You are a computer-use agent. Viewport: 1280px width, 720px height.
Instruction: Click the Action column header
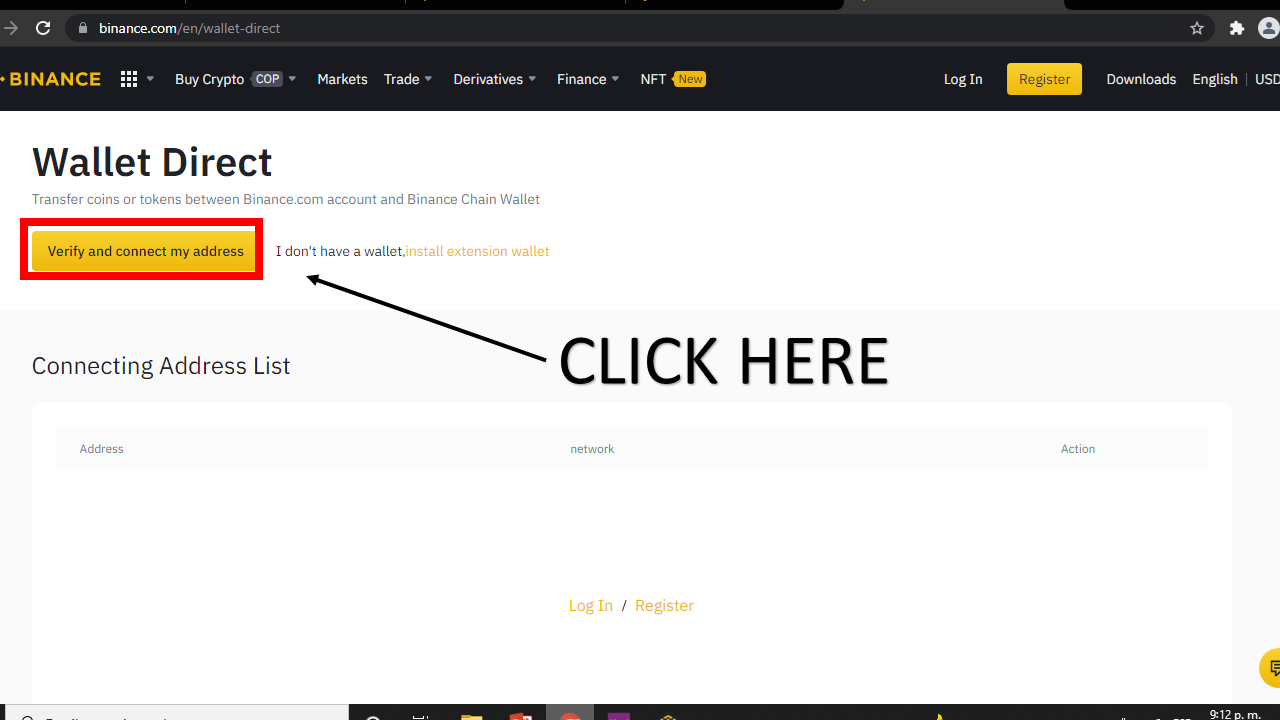[1078, 449]
